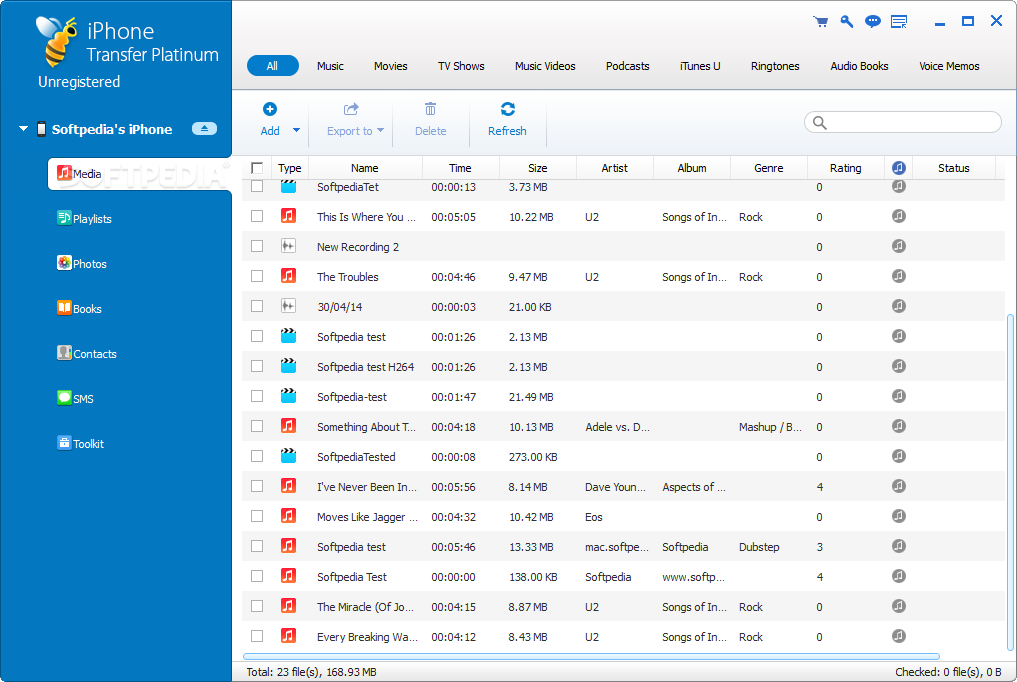This screenshot has height=682, width=1017.
Task: Click the Export to icon
Action: 351,109
